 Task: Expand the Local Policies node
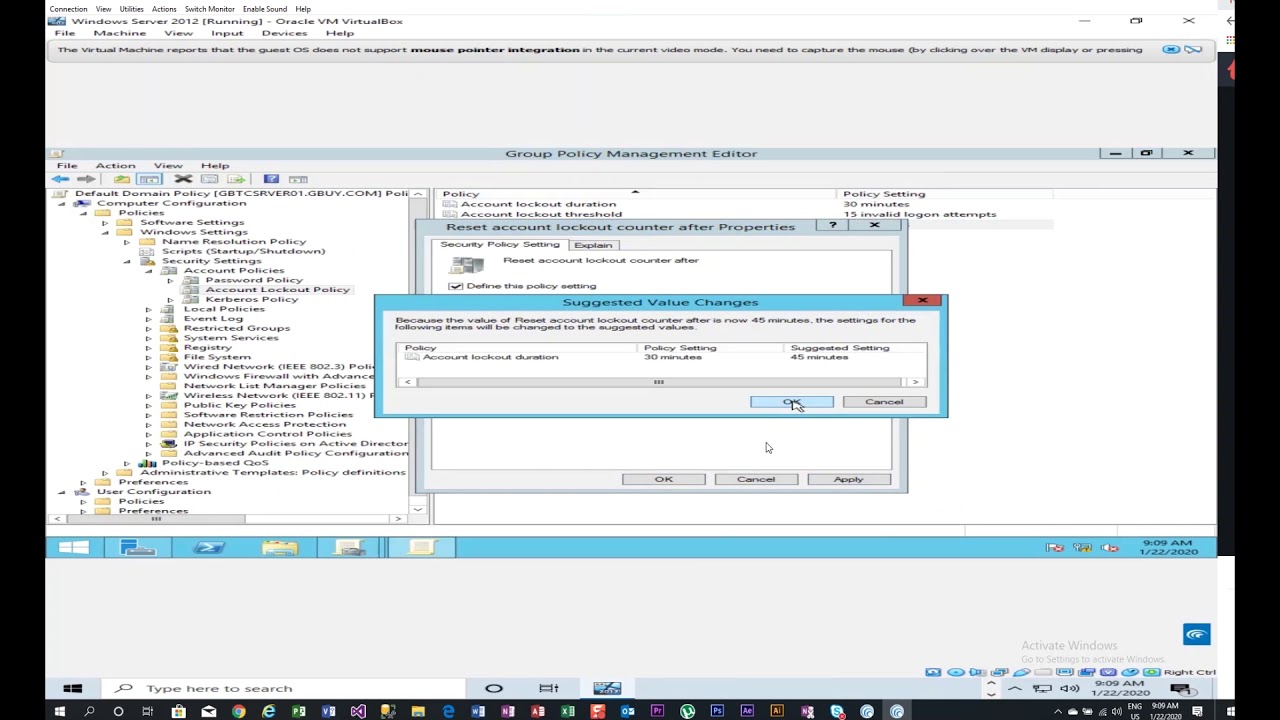click(148, 309)
